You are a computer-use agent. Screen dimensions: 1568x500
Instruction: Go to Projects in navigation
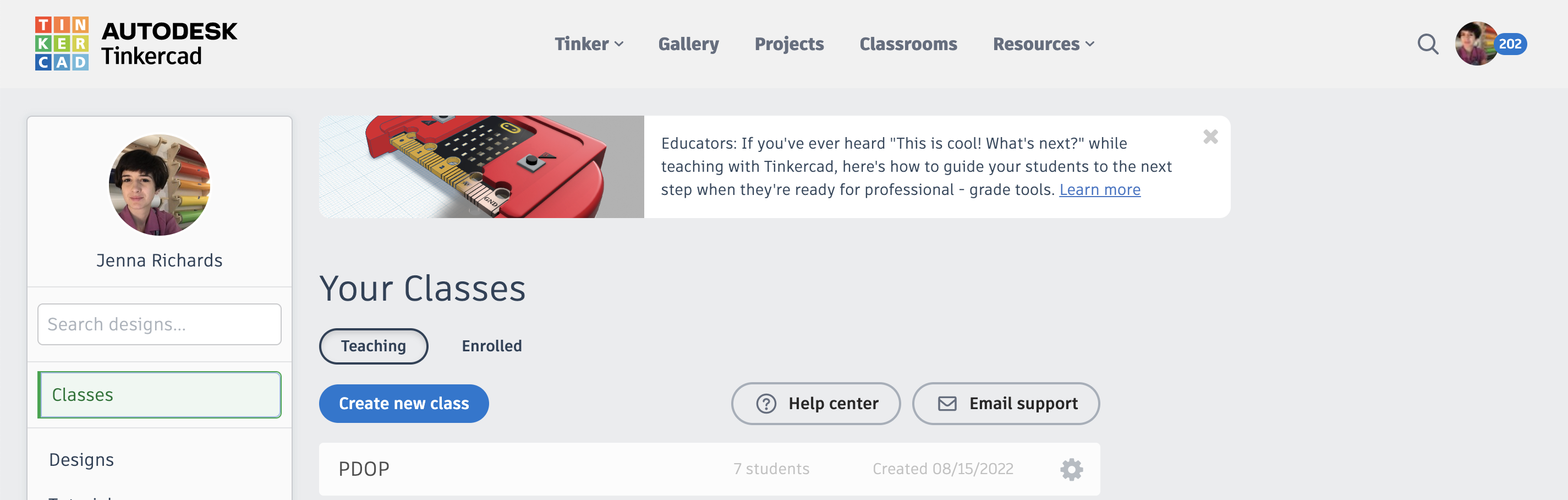pyautogui.click(x=789, y=44)
